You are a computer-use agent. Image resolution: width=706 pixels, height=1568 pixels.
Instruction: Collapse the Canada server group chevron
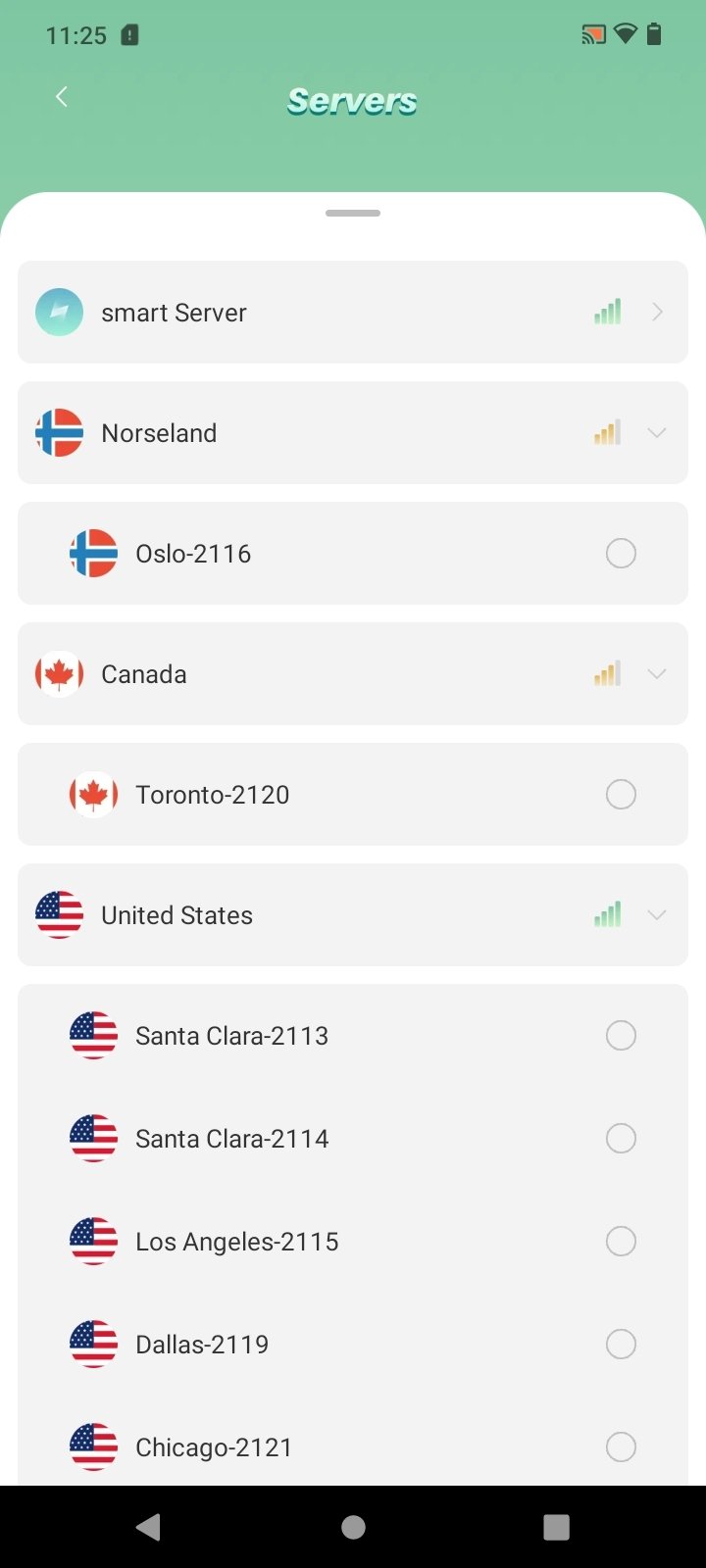tap(657, 674)
